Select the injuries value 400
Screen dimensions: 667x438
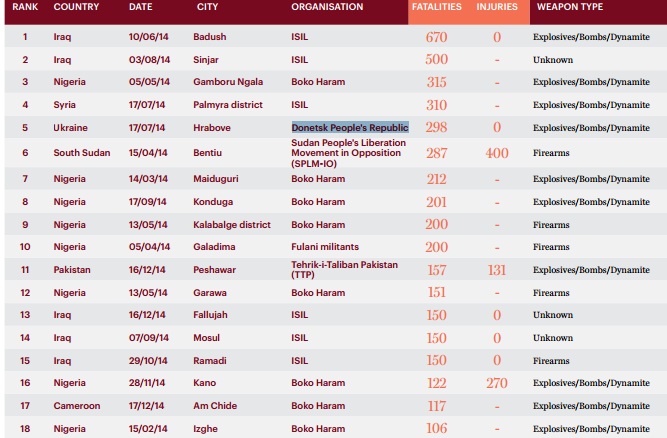[497, 153]
